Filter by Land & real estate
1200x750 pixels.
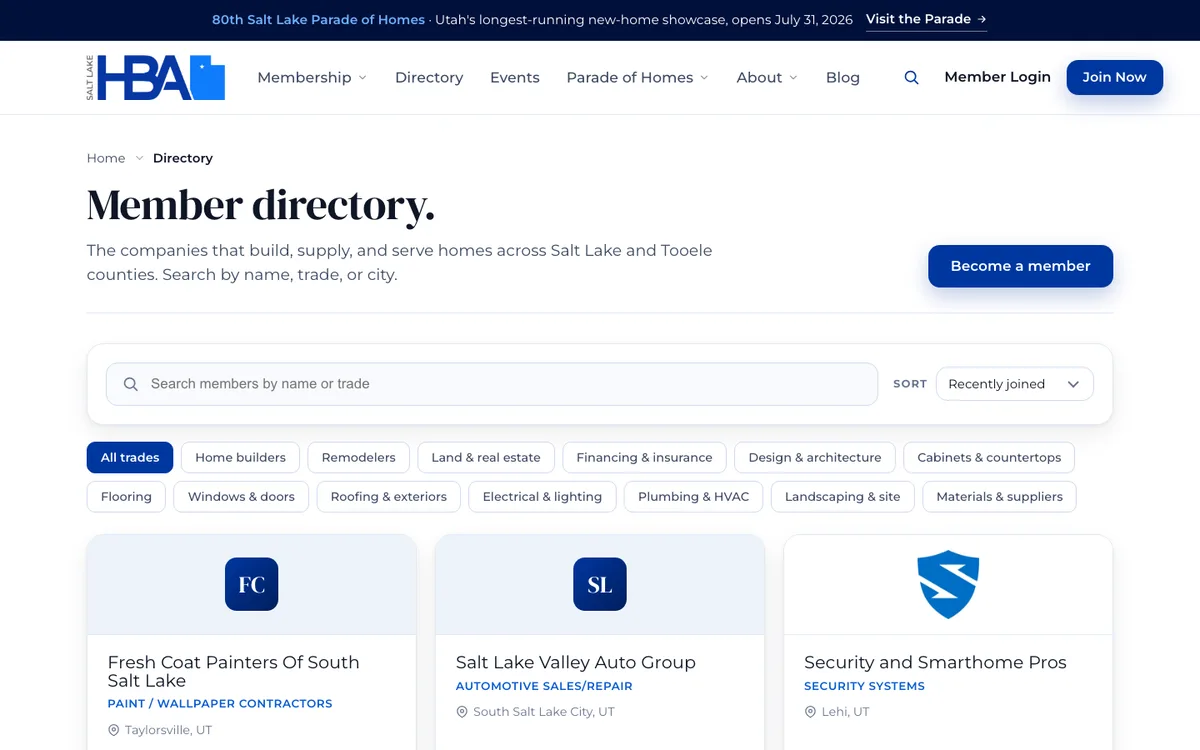pyautogui.click(x=486, y=457)
